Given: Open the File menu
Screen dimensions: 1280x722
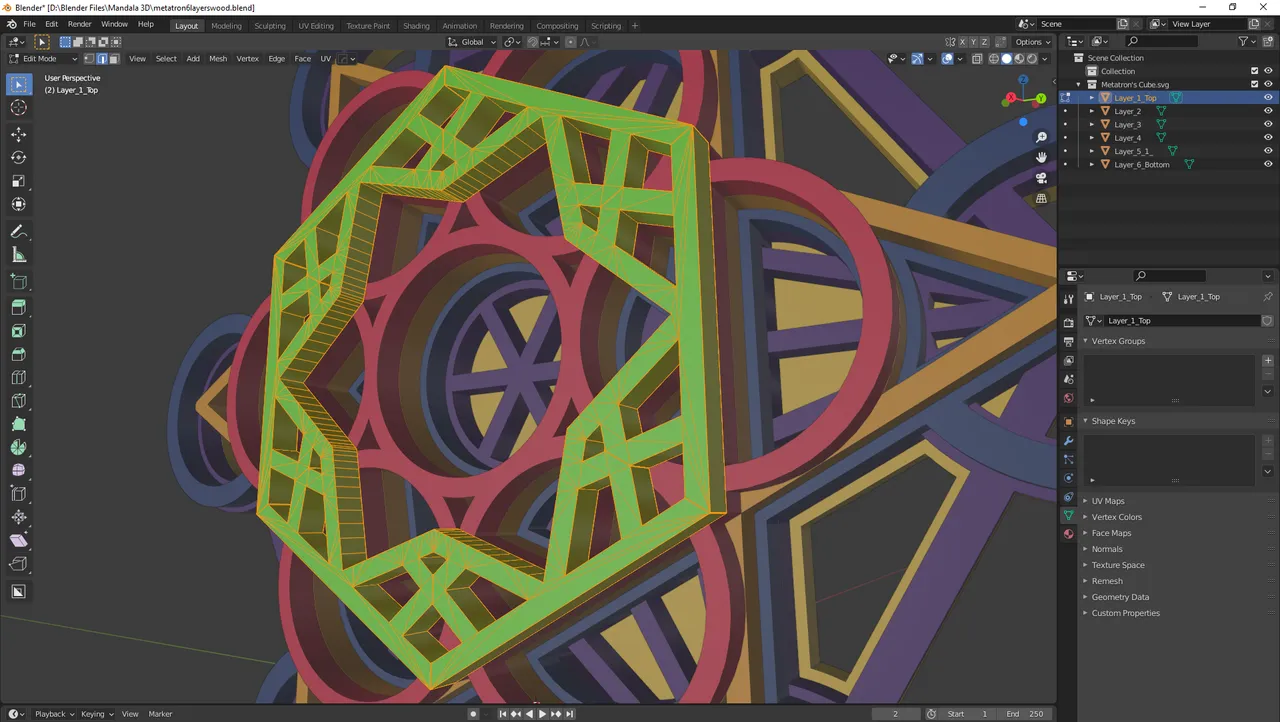Looking at the screenshot, I should pyautogui.click(x=29, y=24).
